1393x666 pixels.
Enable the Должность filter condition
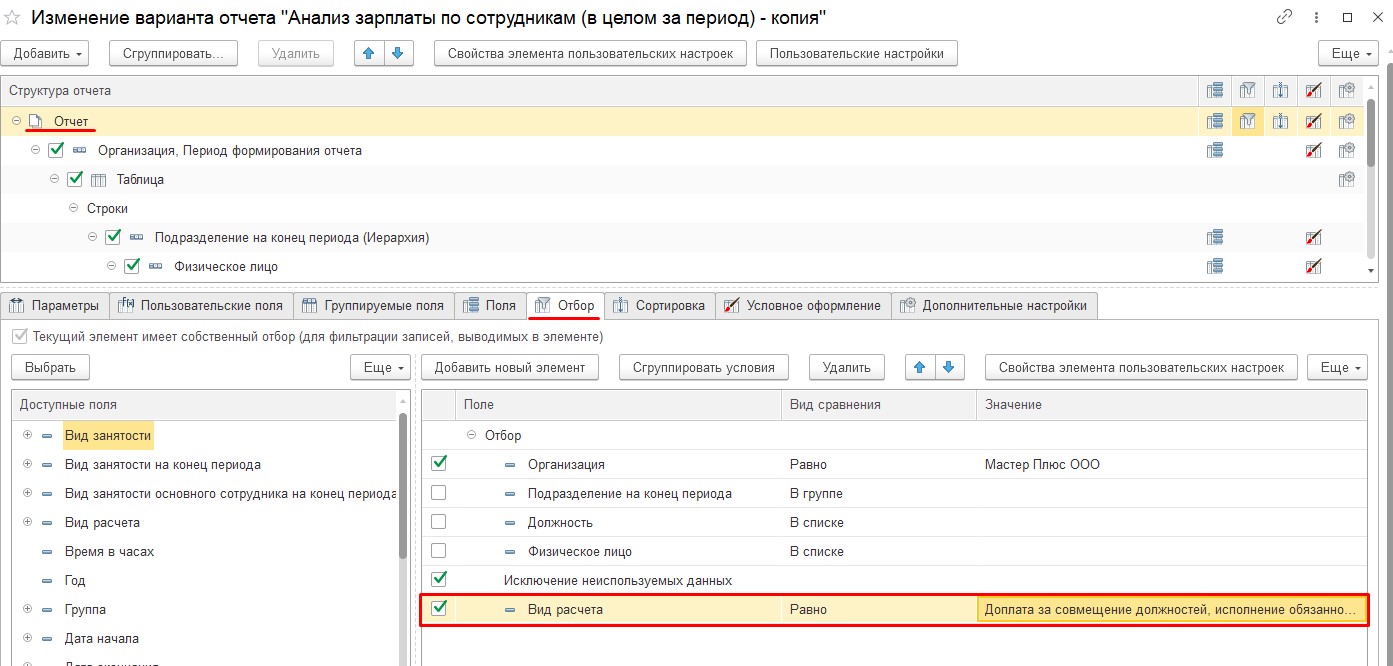pyautogui.click(x=438, y=522)
